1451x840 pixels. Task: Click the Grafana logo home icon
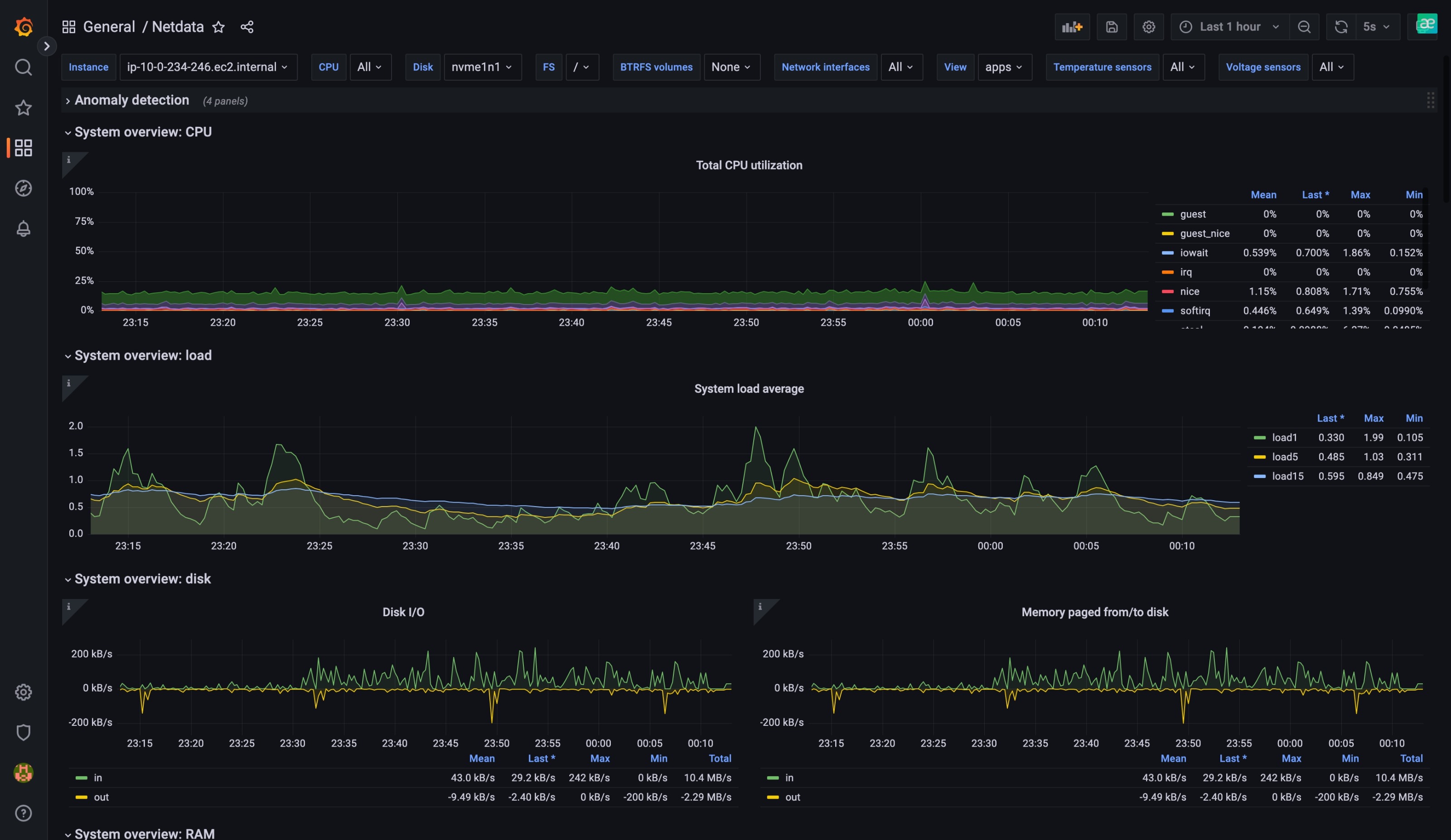point(24,27)
